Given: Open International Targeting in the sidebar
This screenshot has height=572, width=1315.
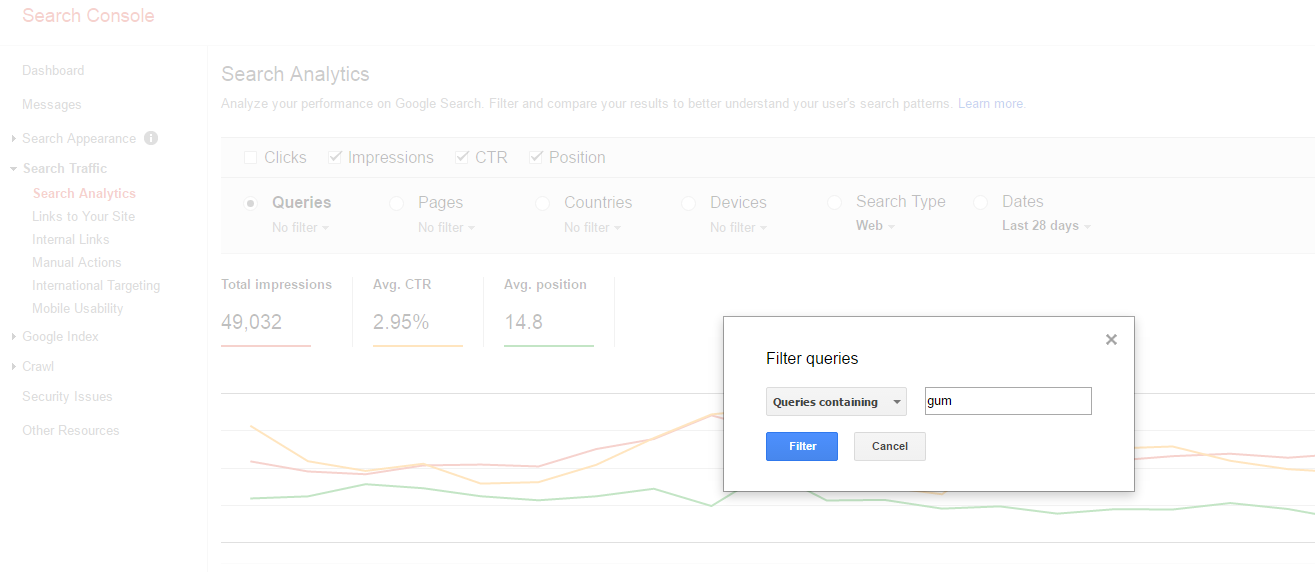Looking at the screenshot, I should point(96,286).
